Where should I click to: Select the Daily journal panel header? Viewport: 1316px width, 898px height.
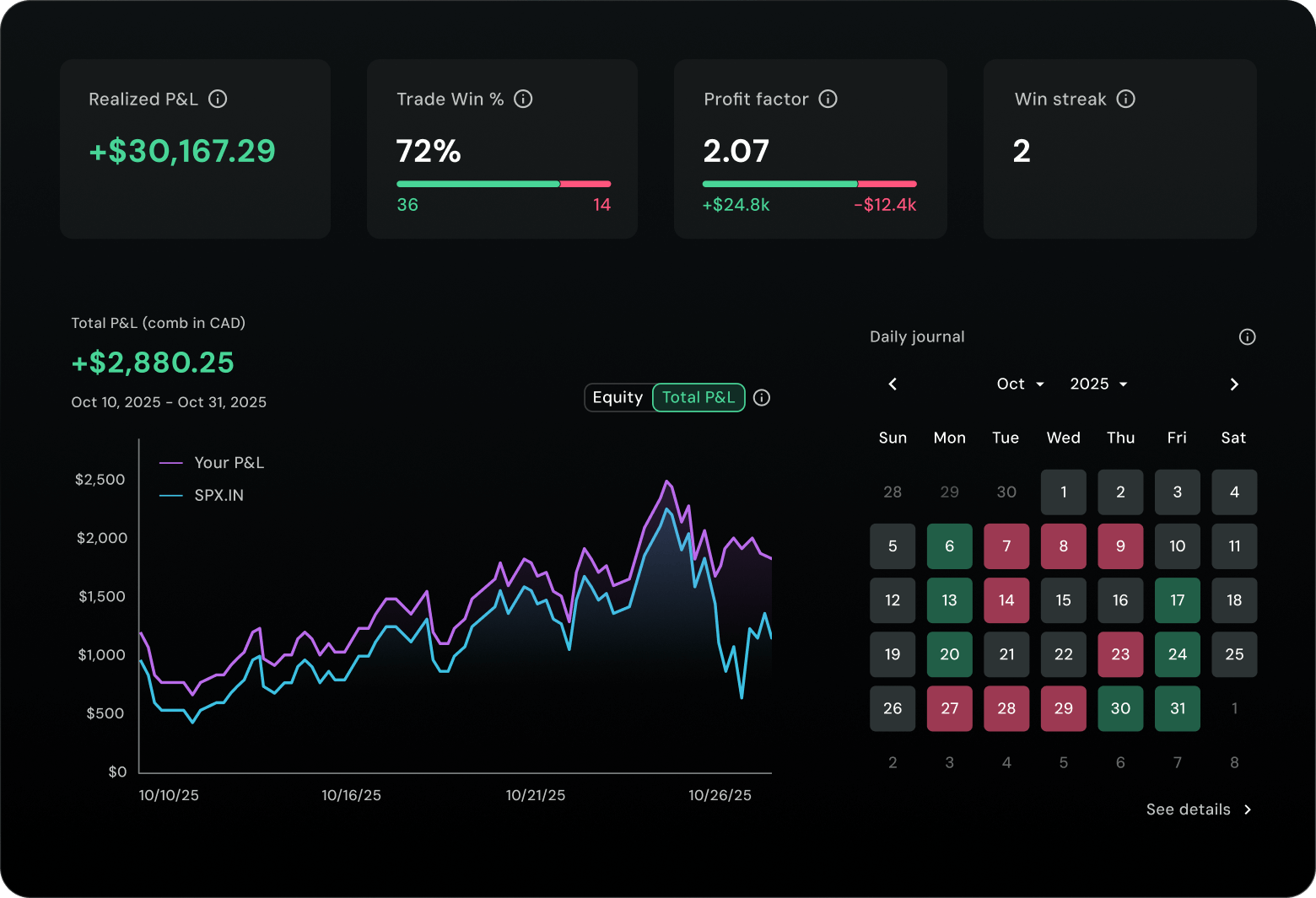click(917, 336)
